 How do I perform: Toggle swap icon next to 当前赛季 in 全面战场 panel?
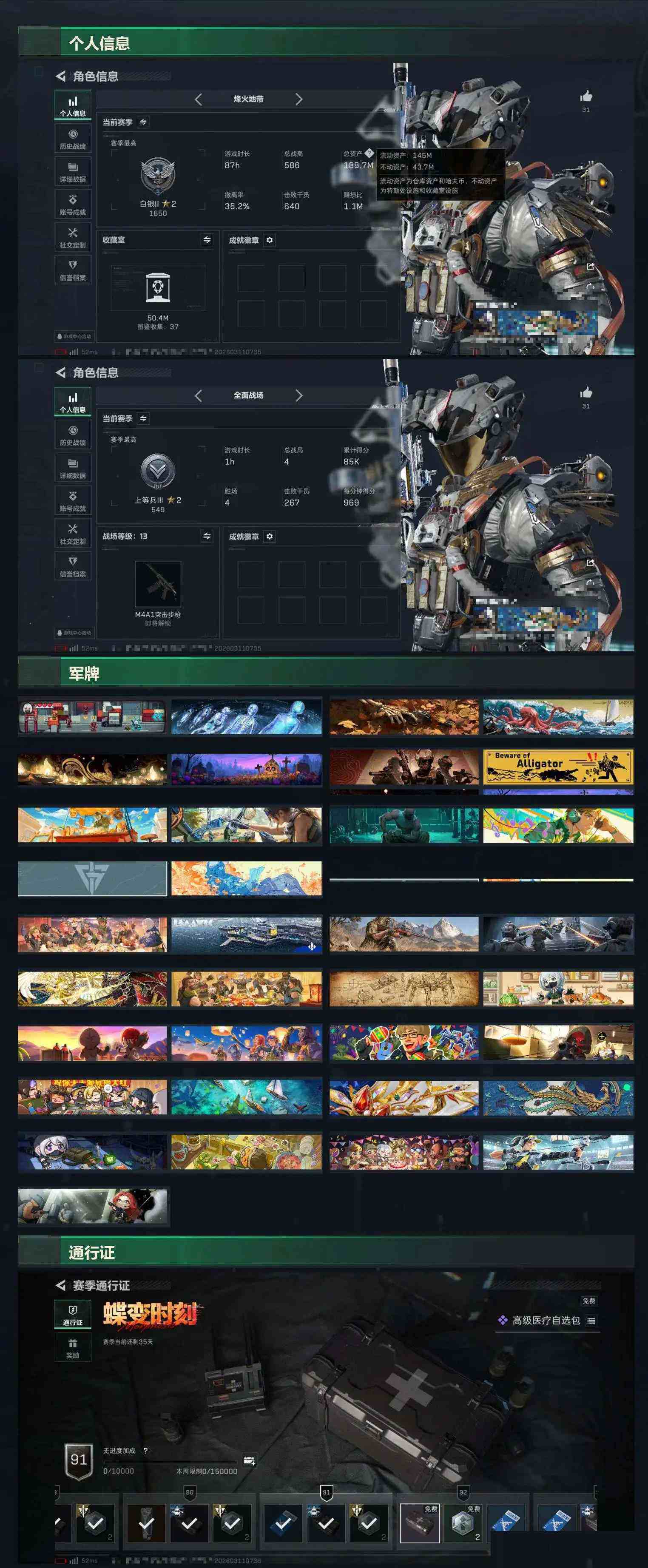click(x=143, y=419)
